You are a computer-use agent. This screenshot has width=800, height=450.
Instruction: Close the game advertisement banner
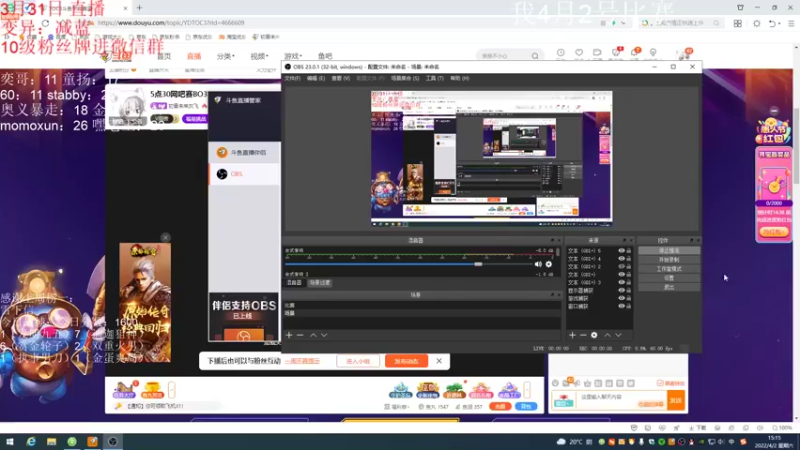(165, 238)
